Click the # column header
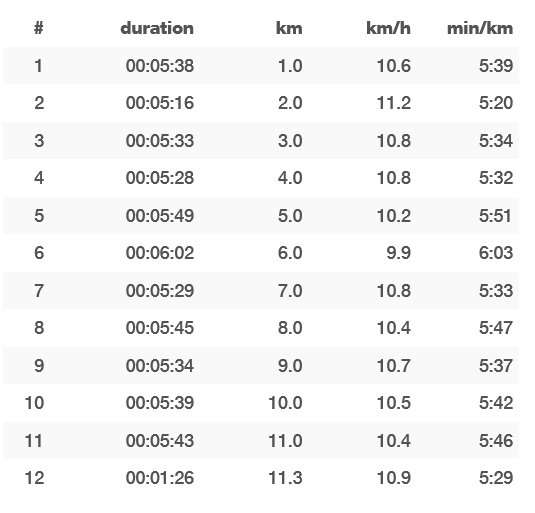Image resolution: width=535 pixels, height=513 pixels. (39, 28)
